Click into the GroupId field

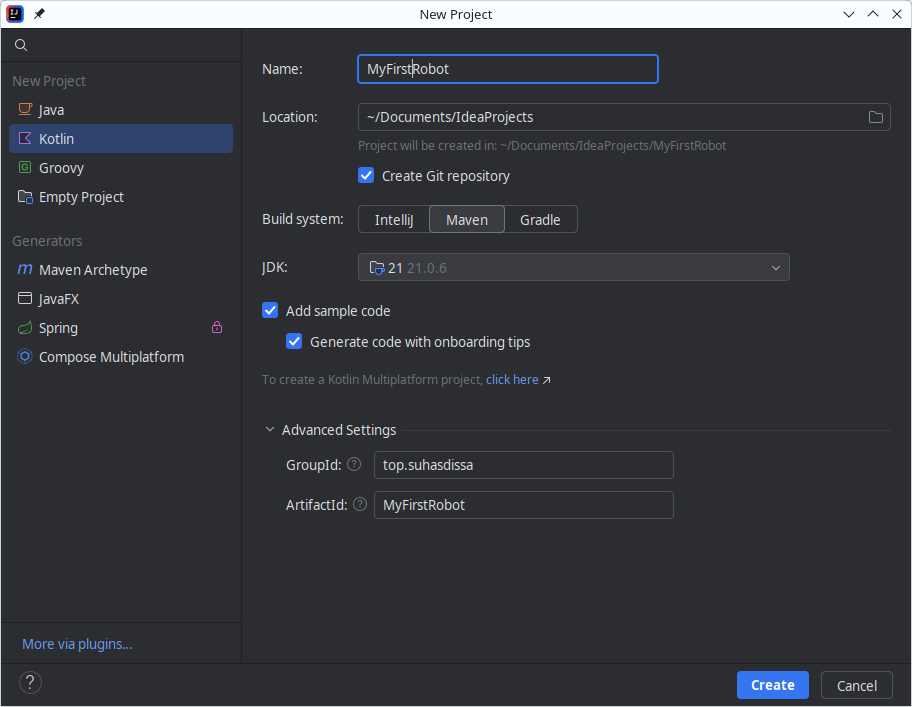523,465
